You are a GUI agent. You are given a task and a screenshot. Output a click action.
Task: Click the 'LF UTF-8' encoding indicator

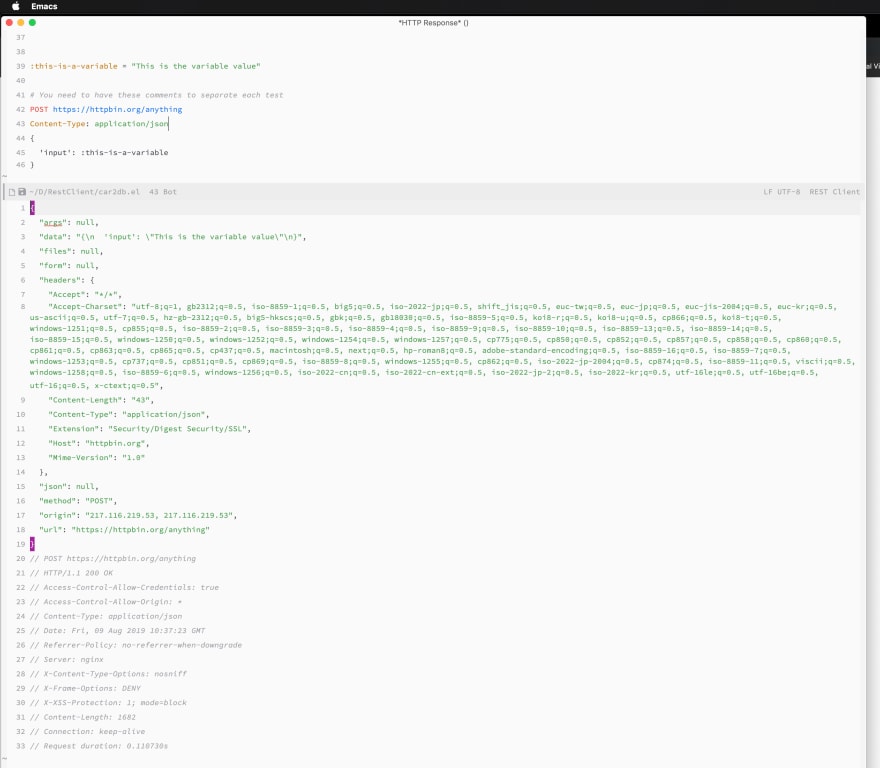tap(781, 192)
